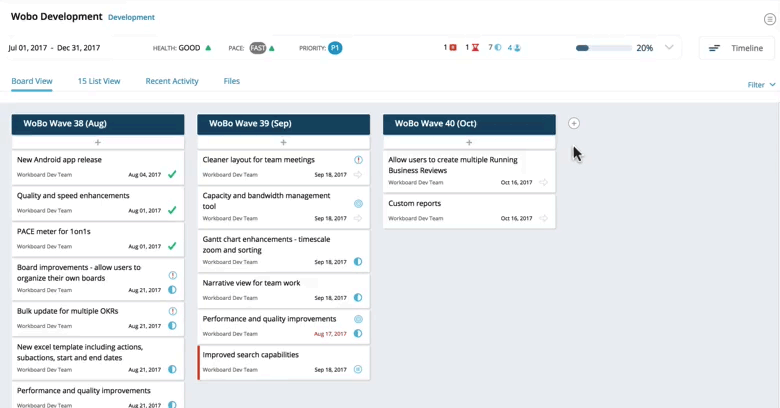Open the Bulk update for multiple OKRs card

click(x=98, y=319)
